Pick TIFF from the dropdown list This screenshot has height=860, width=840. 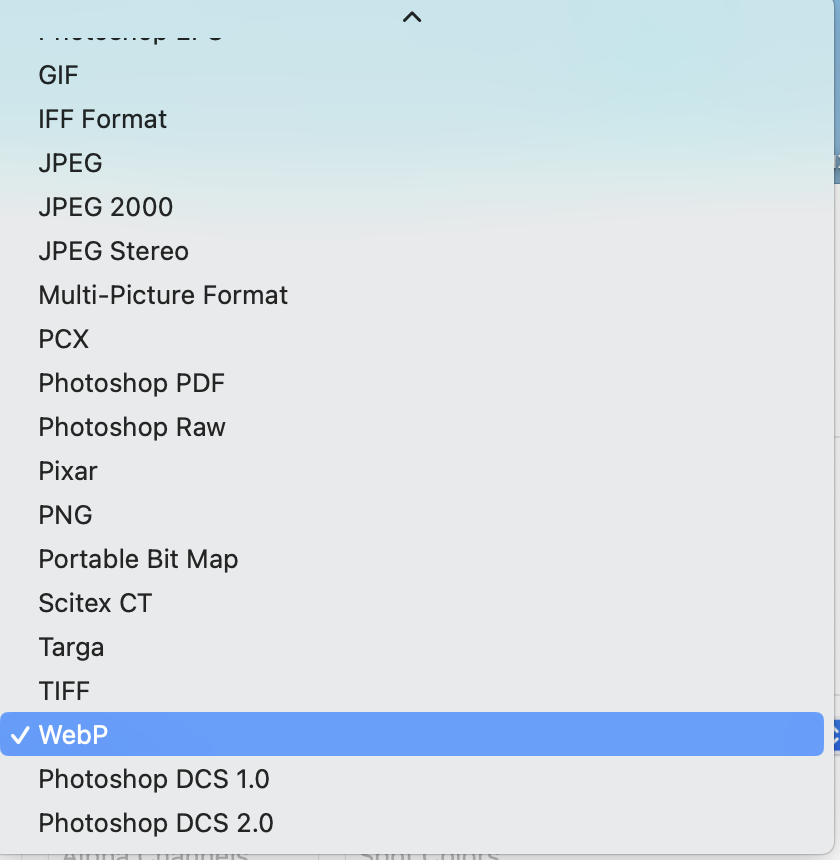[64, 691]
